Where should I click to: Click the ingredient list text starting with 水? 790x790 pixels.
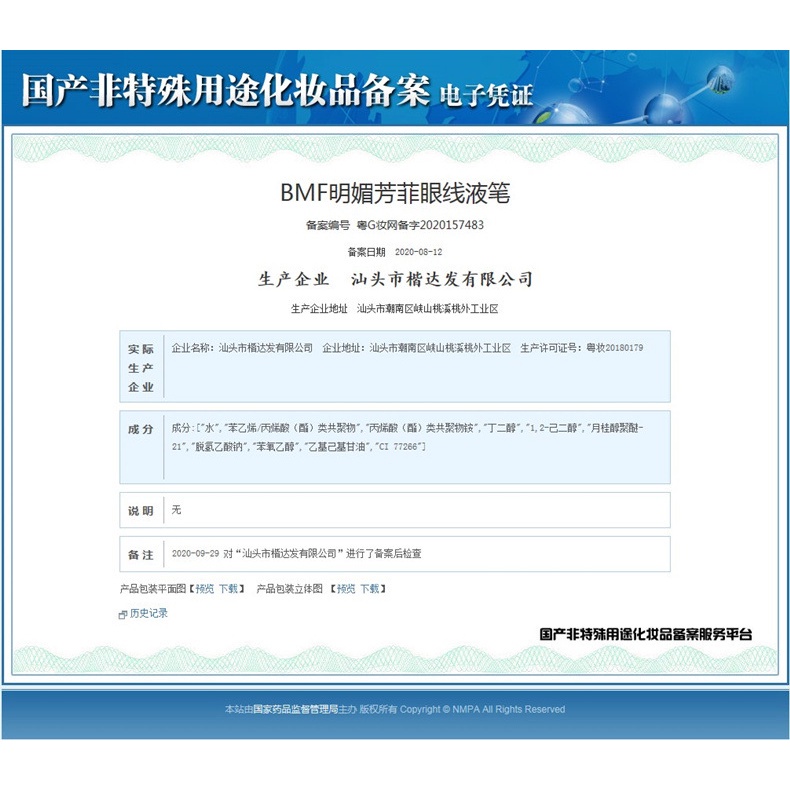click(x=407, y=437)
